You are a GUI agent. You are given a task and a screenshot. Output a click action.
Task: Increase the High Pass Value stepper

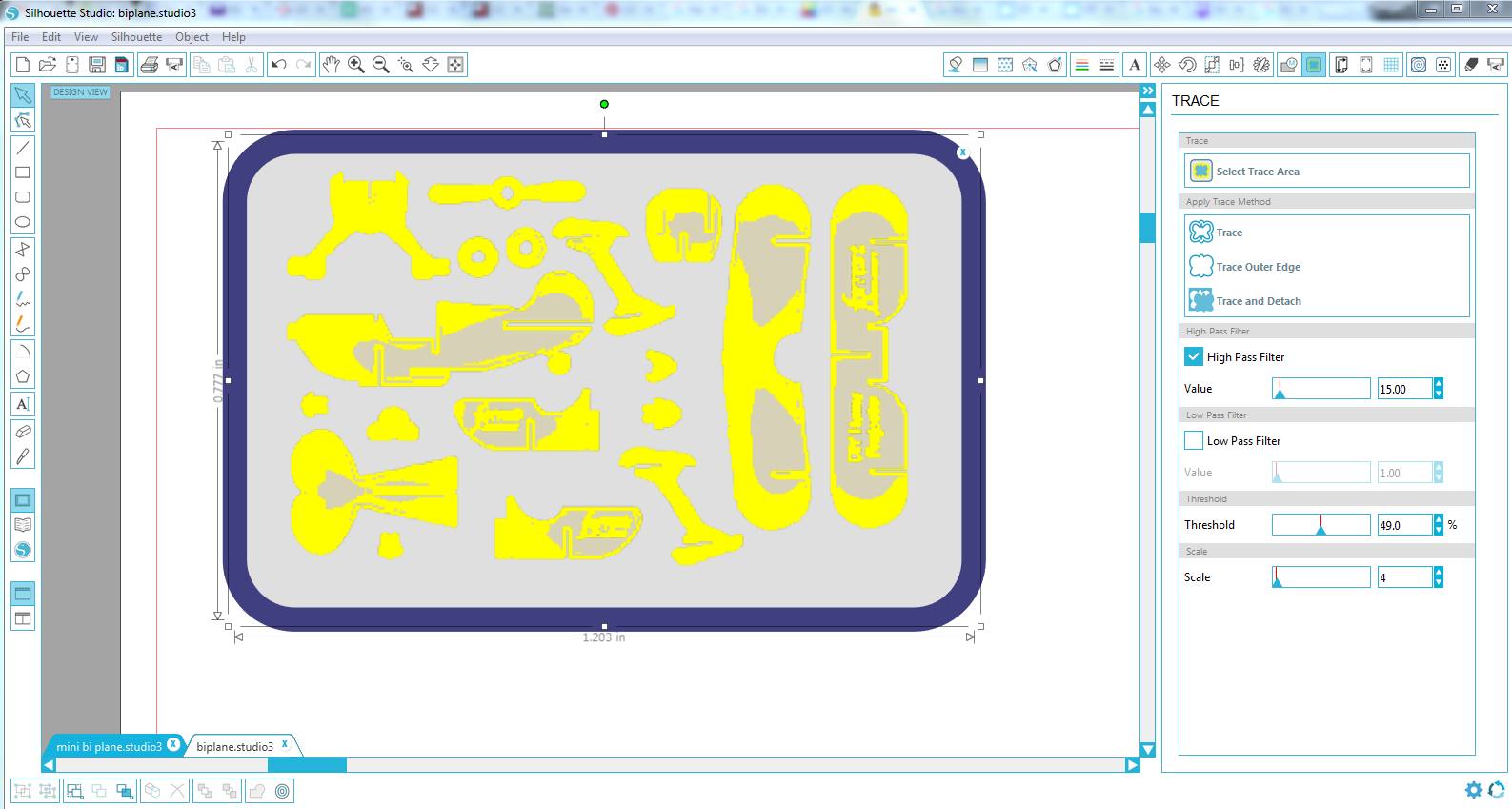coord(1439,383)
